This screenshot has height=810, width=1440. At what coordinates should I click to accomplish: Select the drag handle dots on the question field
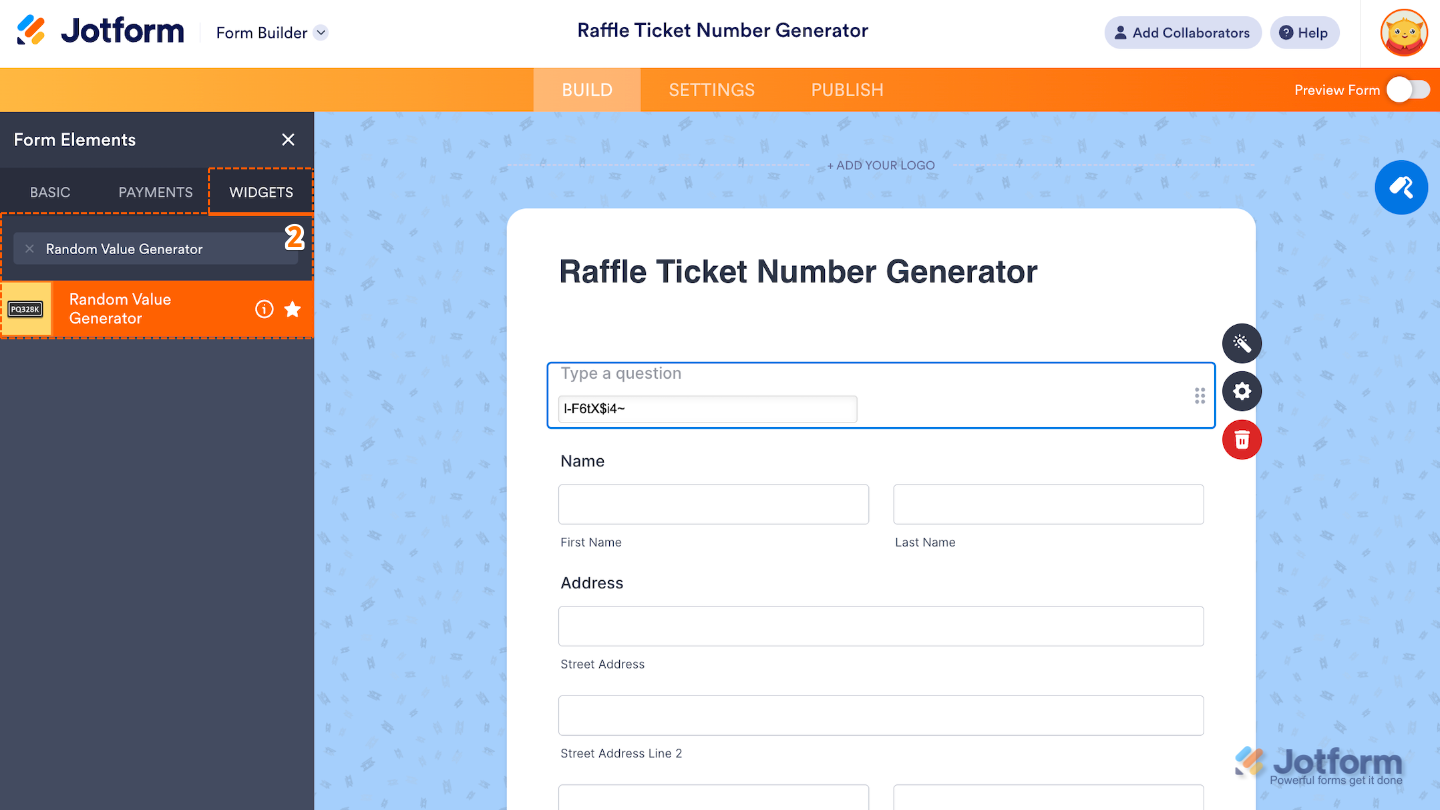1199,395
